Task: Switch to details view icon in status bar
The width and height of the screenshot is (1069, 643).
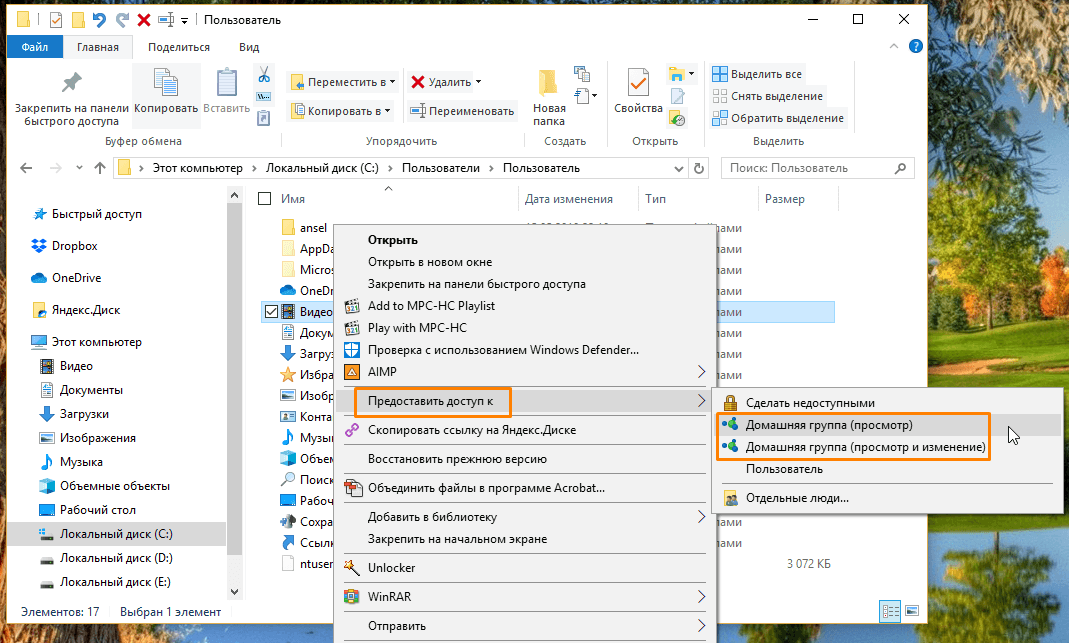Action: click(x=890, y=611)
